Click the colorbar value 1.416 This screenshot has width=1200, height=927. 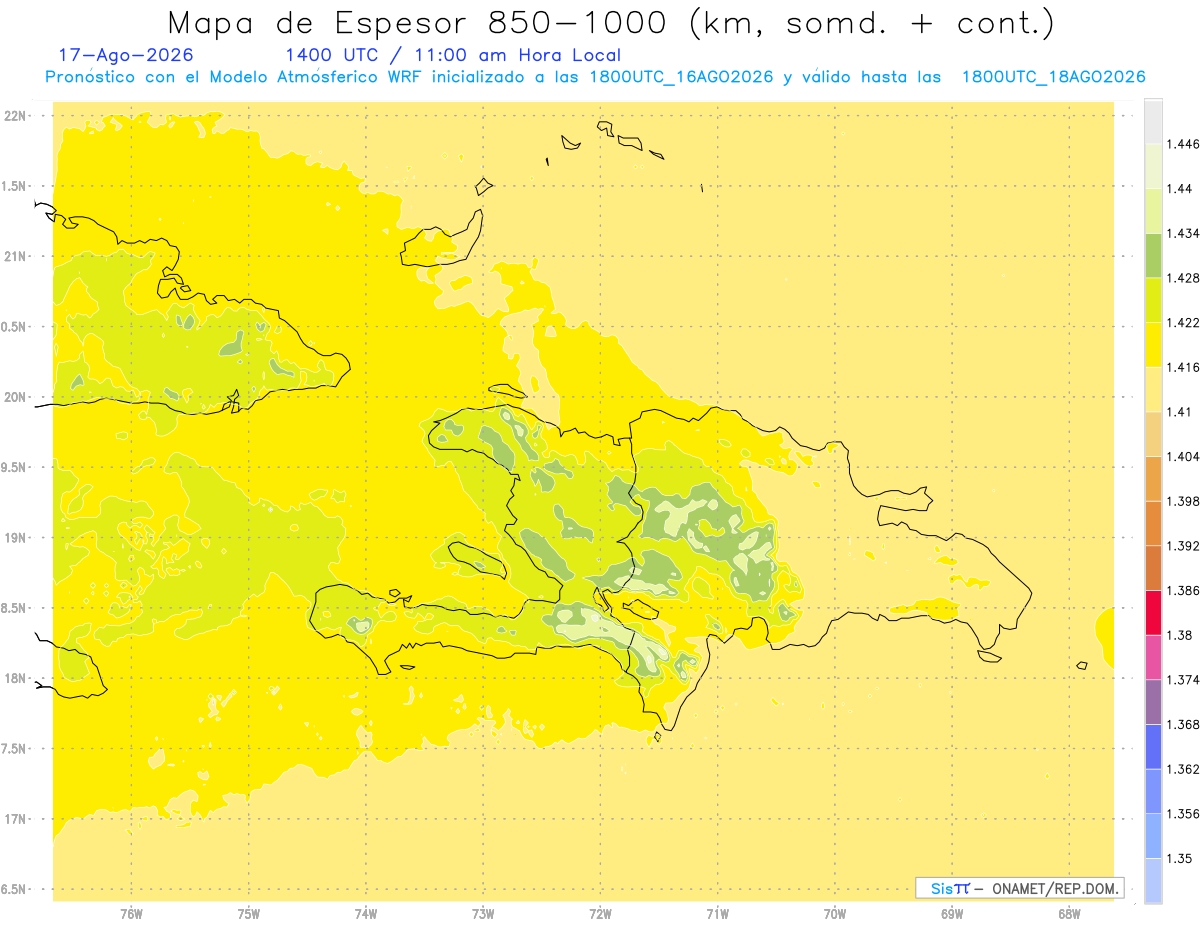click(1182, 367)
